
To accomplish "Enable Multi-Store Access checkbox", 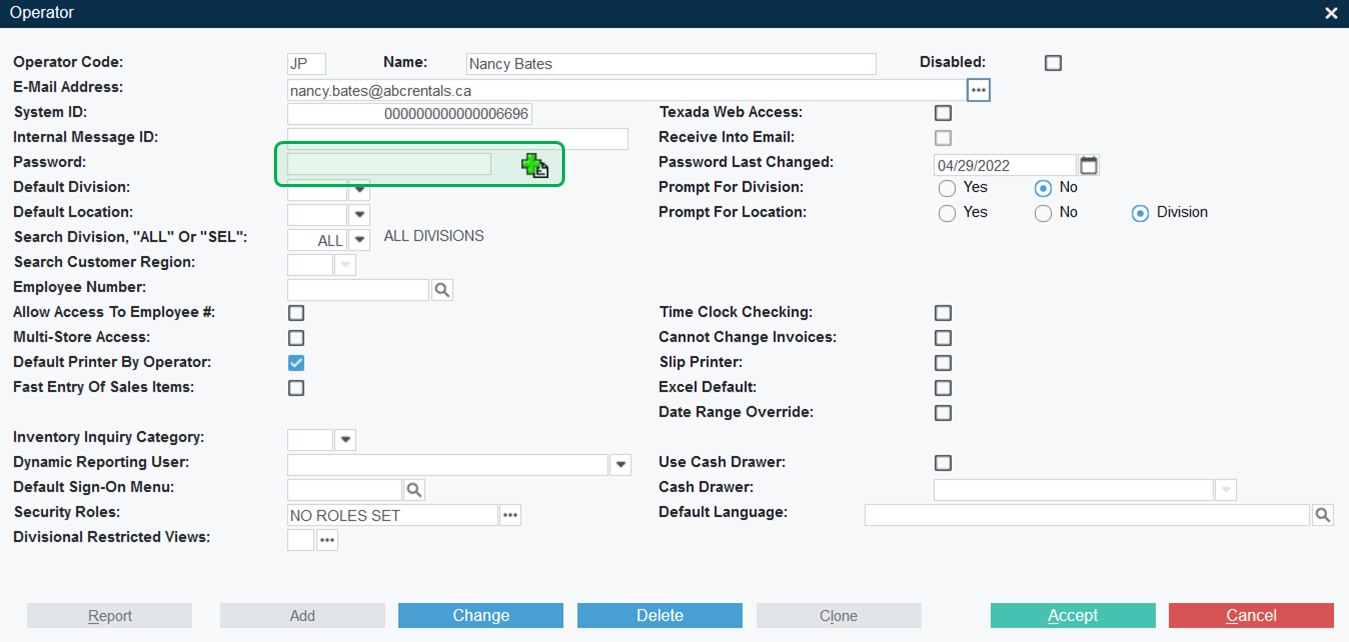I will pyautogui.click(x=296, y=338).
